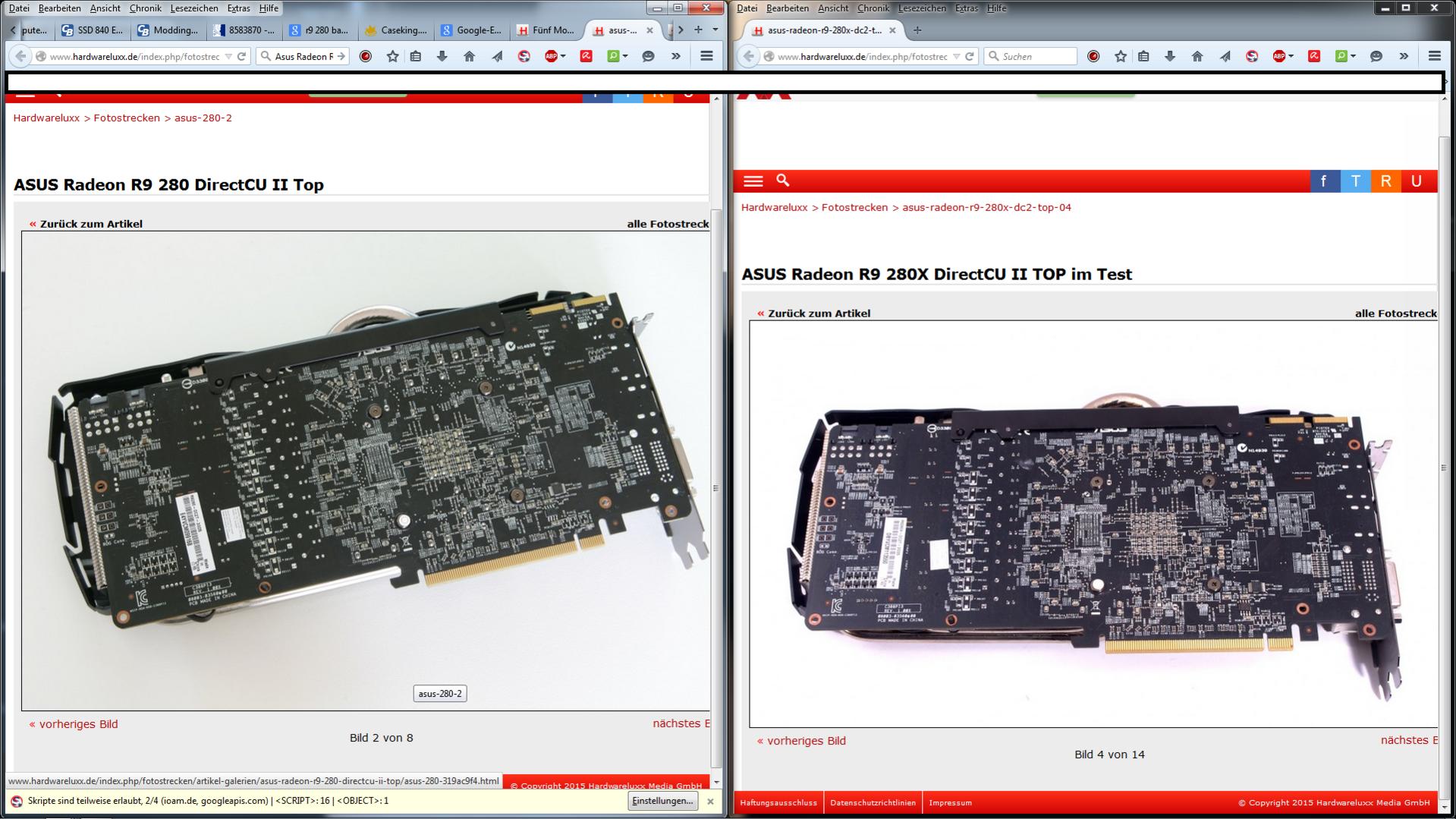Open Adblock Plus dropdown arrow in left window
The width and height of the screenshot is (1456, 819).
[563, 56]
